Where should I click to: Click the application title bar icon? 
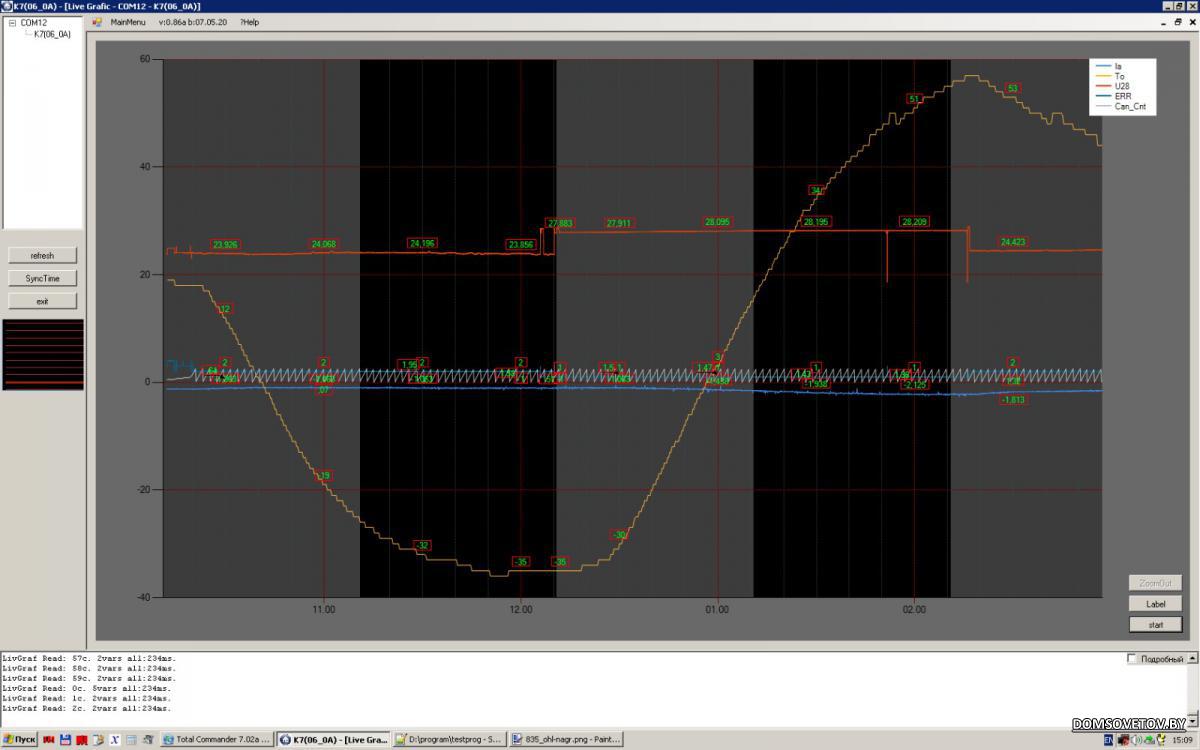pos(6,6)
